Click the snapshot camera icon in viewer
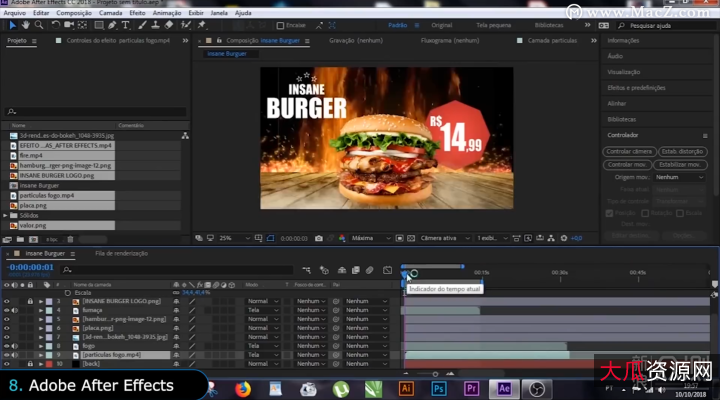Viewport: 720px width, 400px height. [318, 238]
